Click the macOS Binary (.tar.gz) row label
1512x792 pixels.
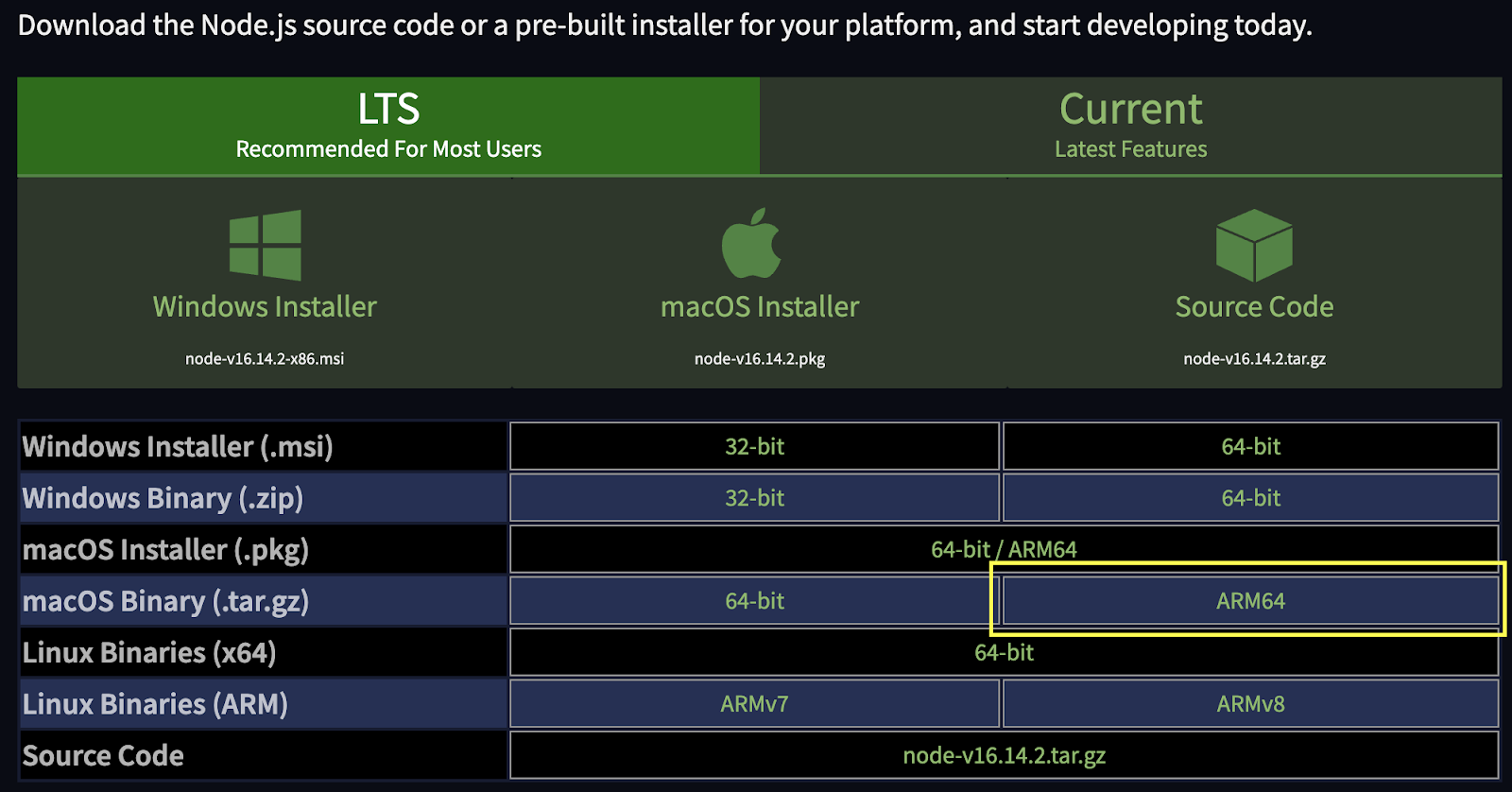[x=165, y=601]
